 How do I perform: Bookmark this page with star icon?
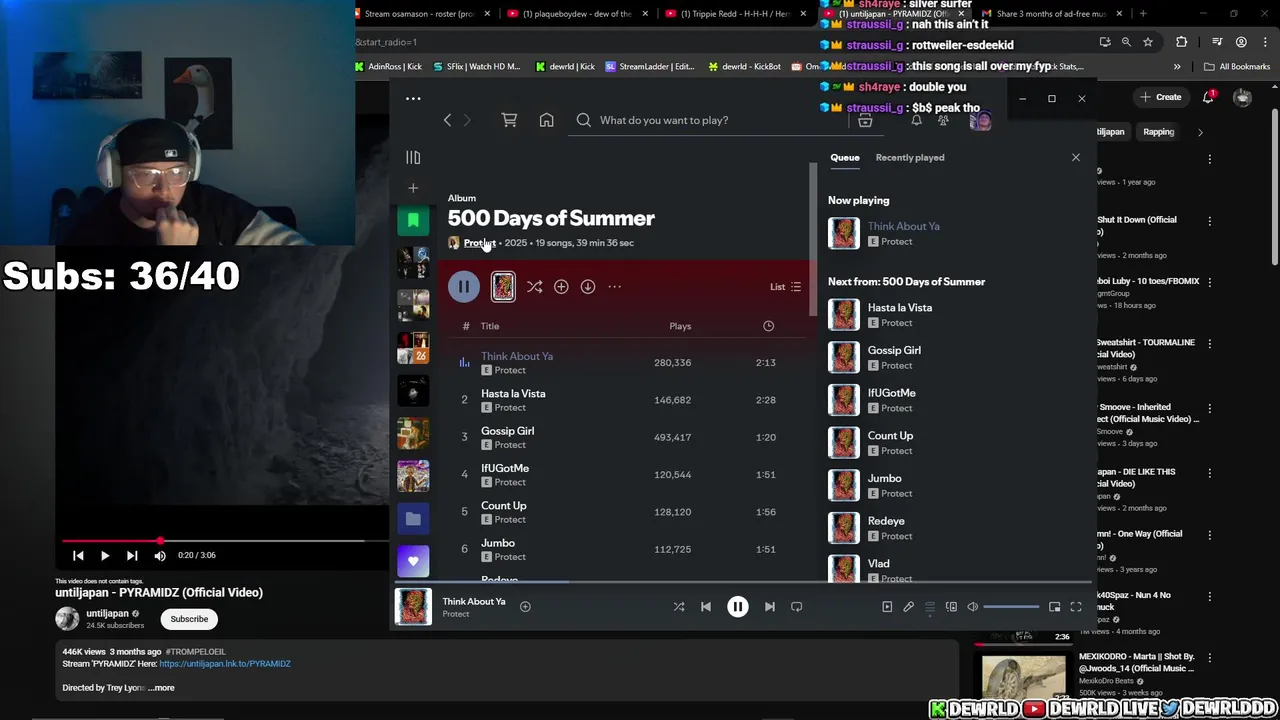coord(1148,42)
